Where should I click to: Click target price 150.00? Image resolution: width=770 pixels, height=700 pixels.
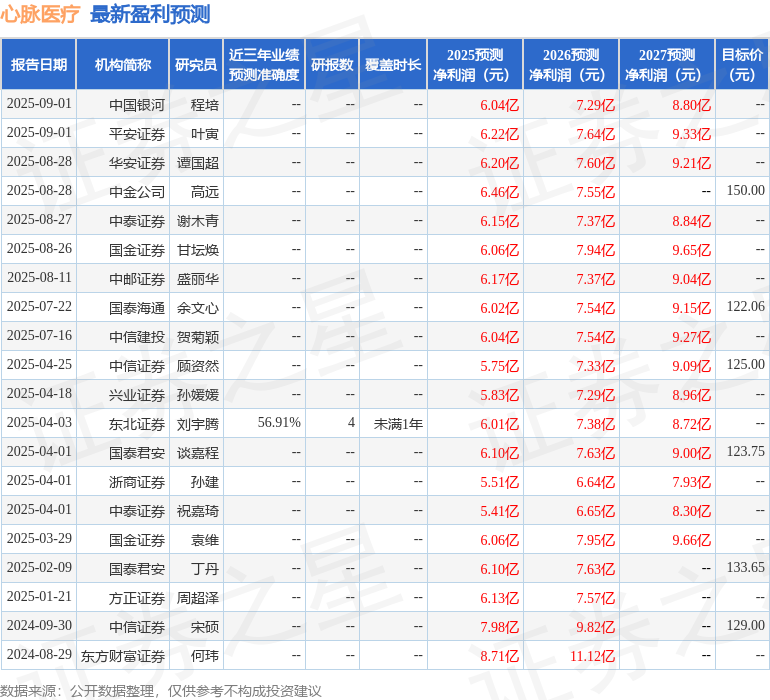tap(745, 190)
